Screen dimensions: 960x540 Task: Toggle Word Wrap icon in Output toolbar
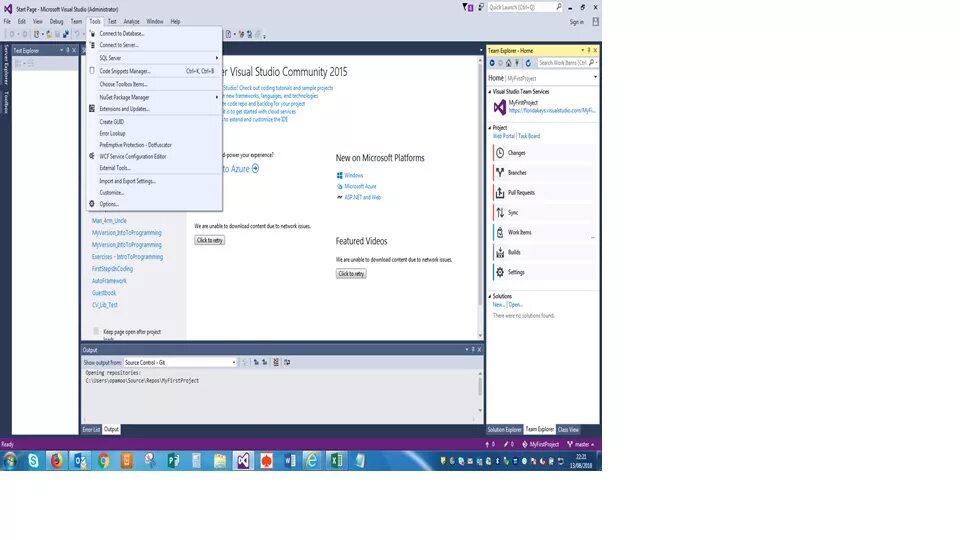coord(287,362)
